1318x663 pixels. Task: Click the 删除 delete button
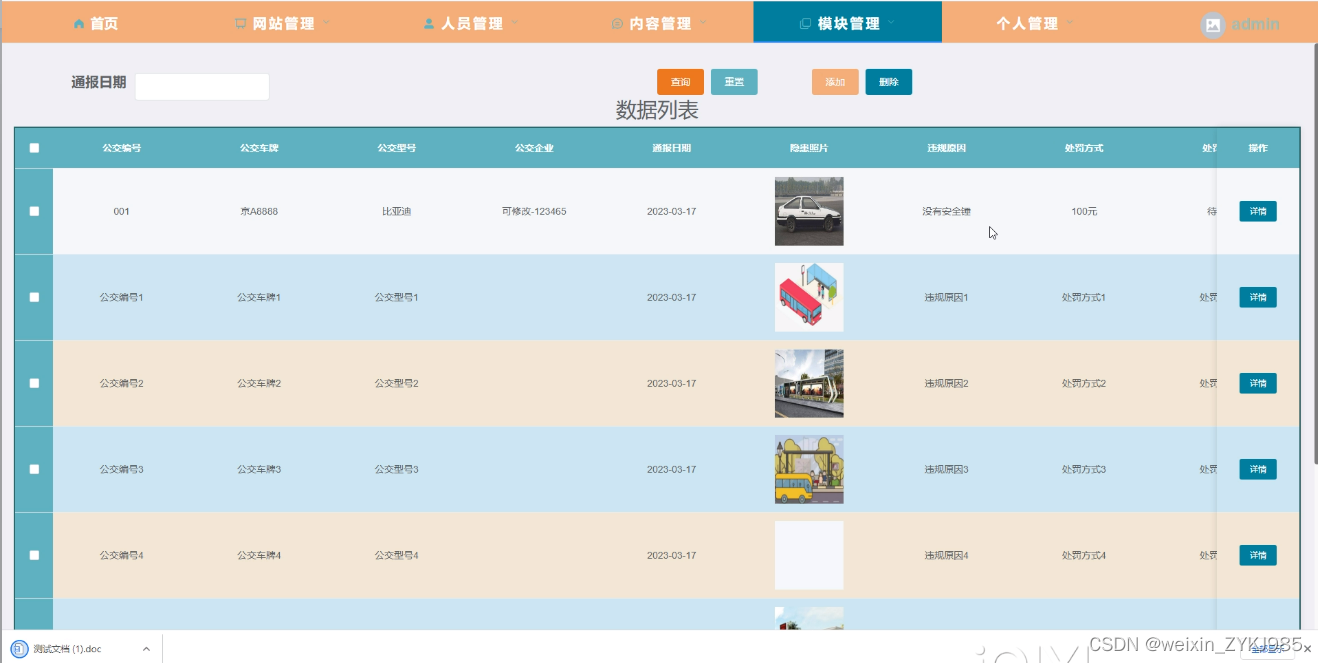889,82
